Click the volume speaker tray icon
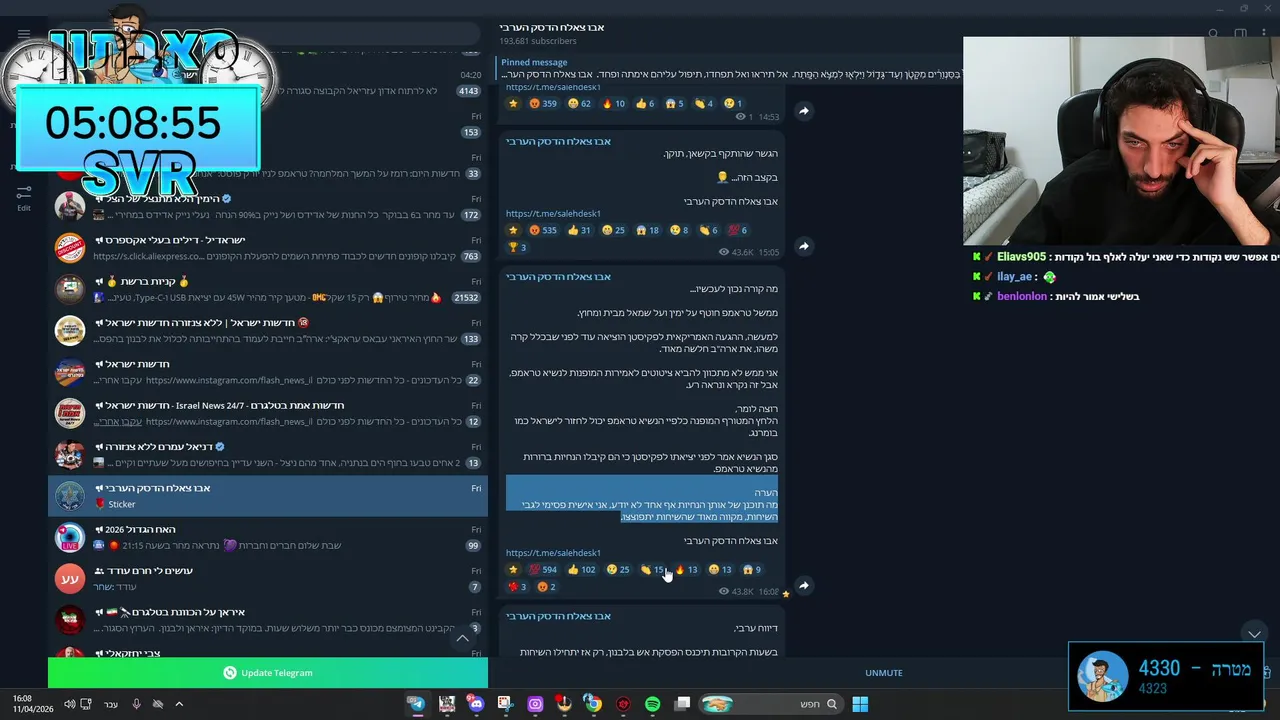Screen dimensions: 1280x720 point(69,704)
